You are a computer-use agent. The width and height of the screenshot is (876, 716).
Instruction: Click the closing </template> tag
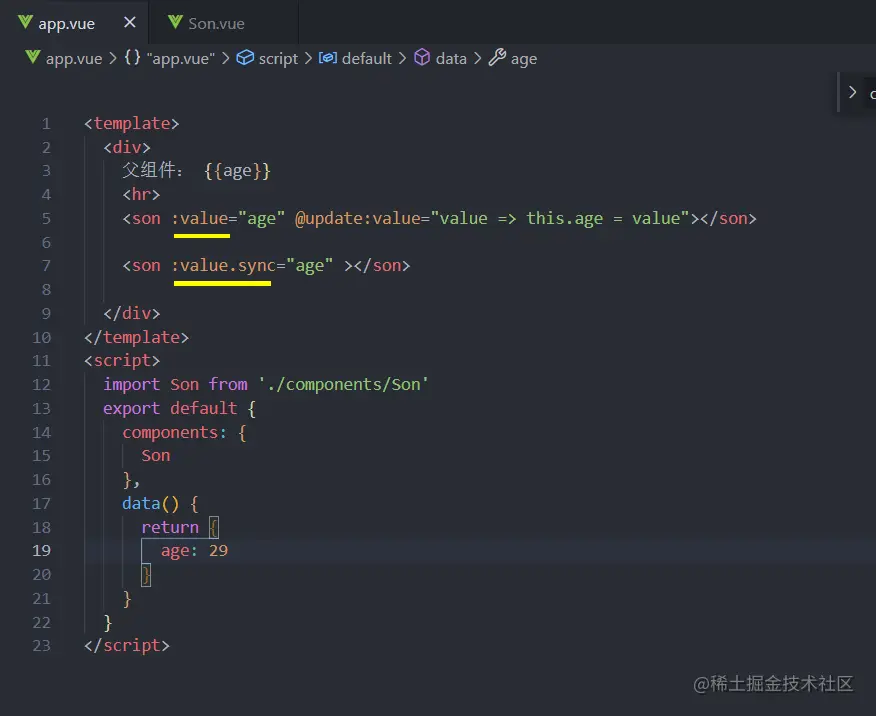pyautogui.click(x=137, y=337)
